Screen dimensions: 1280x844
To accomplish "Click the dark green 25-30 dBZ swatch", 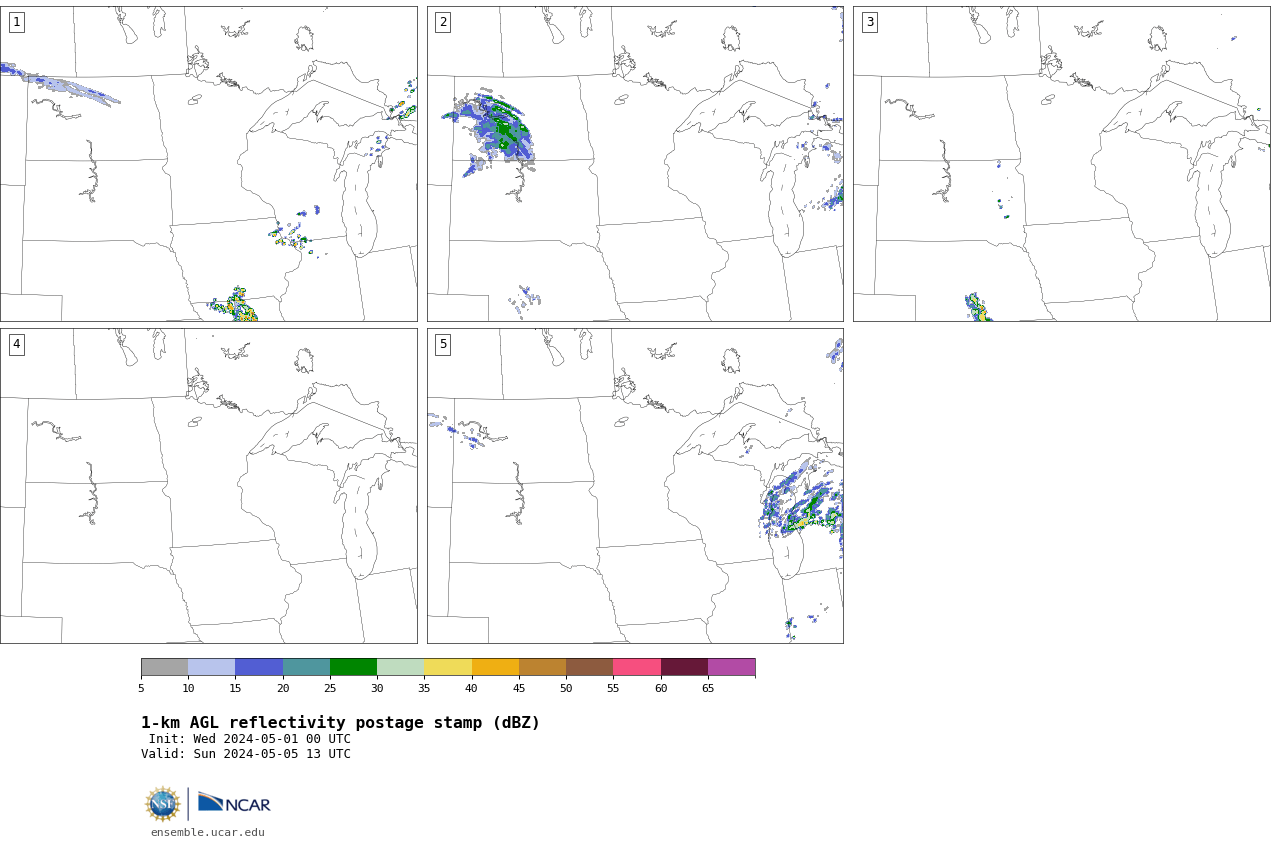I will [353, 667].
